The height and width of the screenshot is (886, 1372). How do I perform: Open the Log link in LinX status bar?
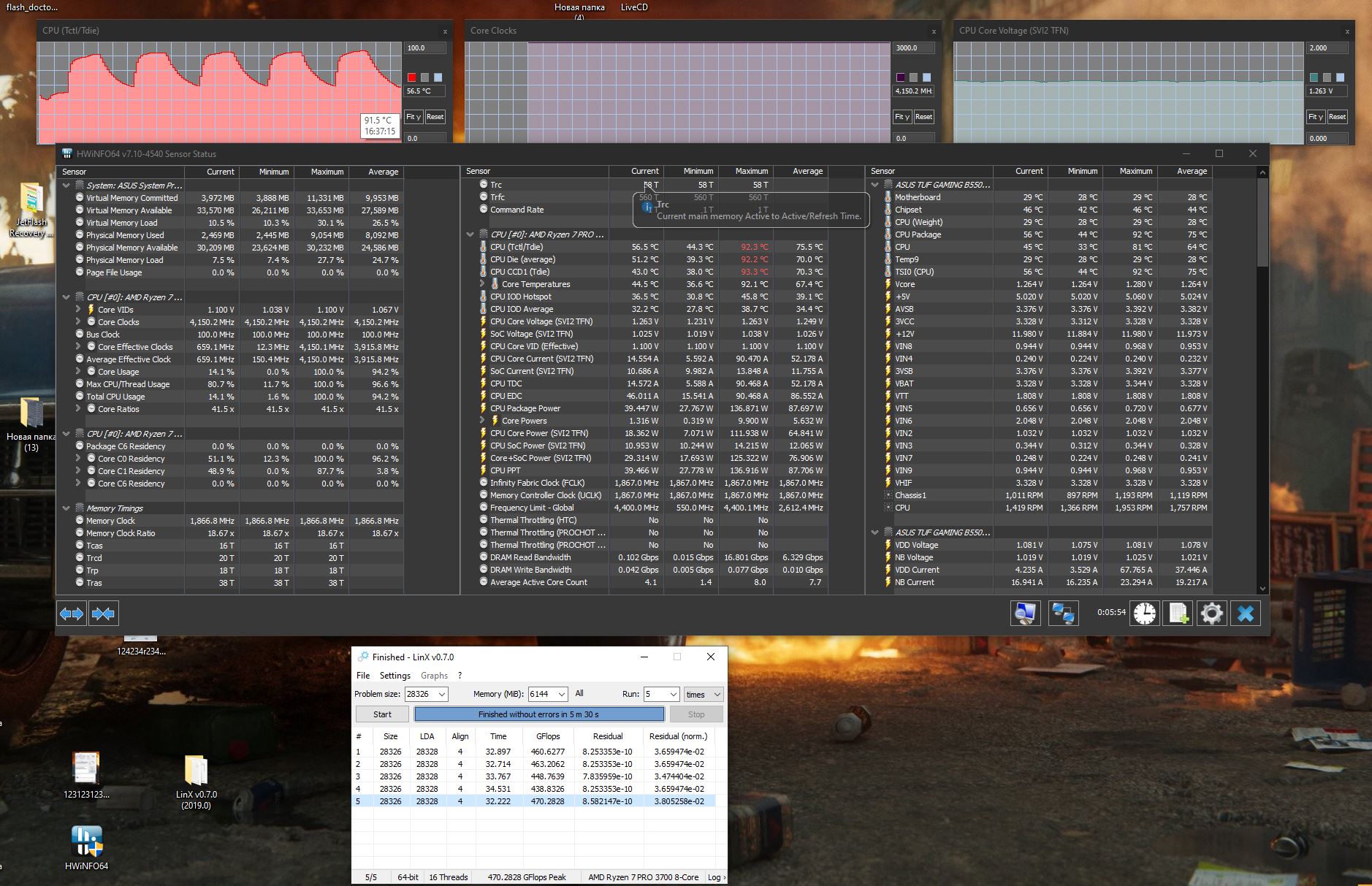(716, 877)
